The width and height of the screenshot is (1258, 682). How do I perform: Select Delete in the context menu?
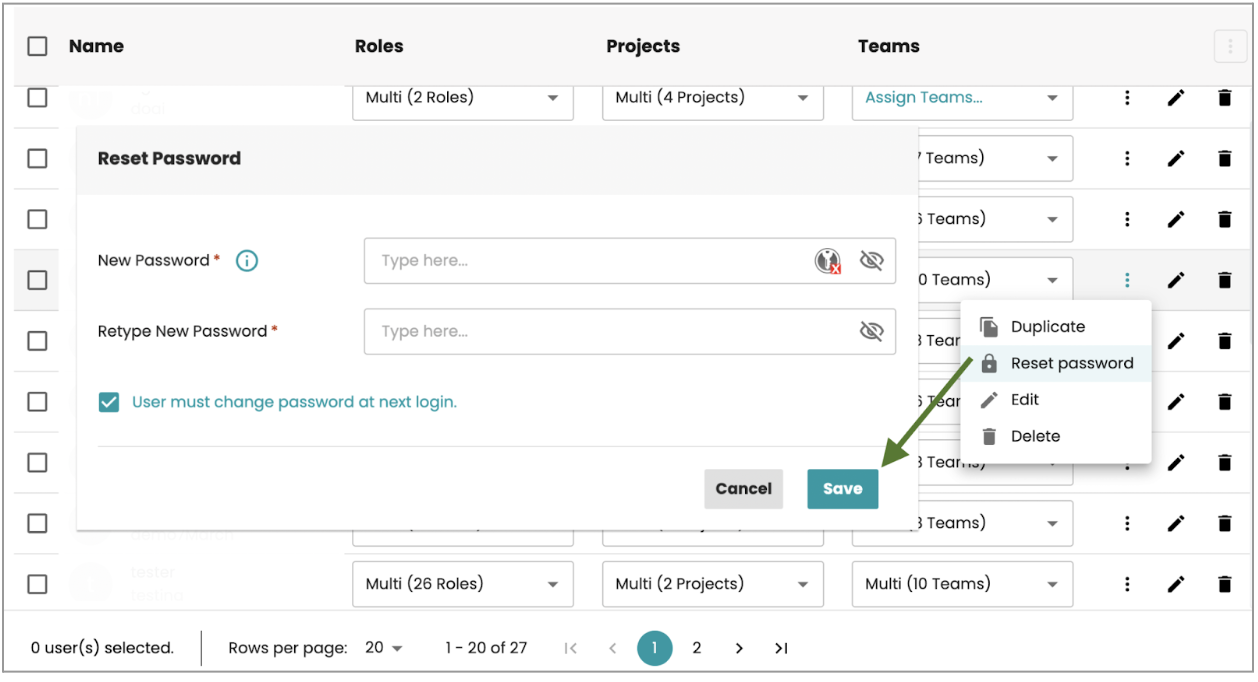1035,436
